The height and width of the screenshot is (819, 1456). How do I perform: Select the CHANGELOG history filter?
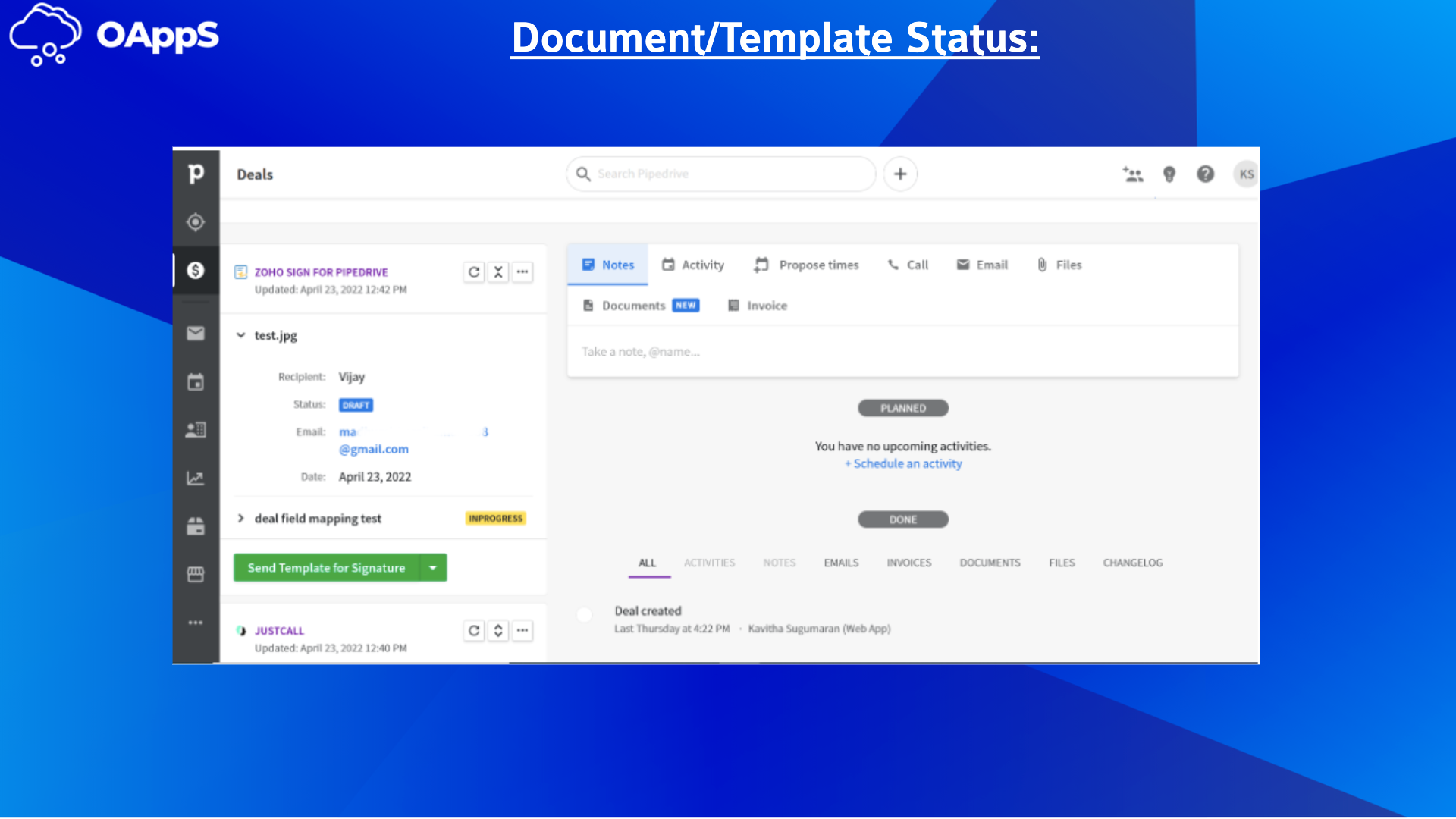(1133, 563)
